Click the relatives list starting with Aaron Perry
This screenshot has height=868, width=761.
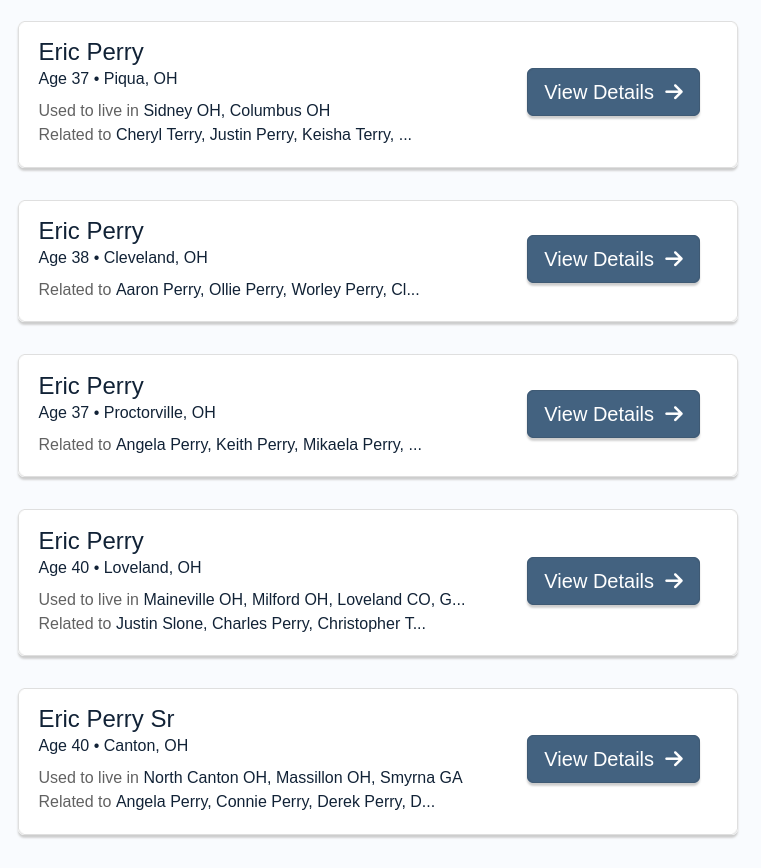click(267, 289)
